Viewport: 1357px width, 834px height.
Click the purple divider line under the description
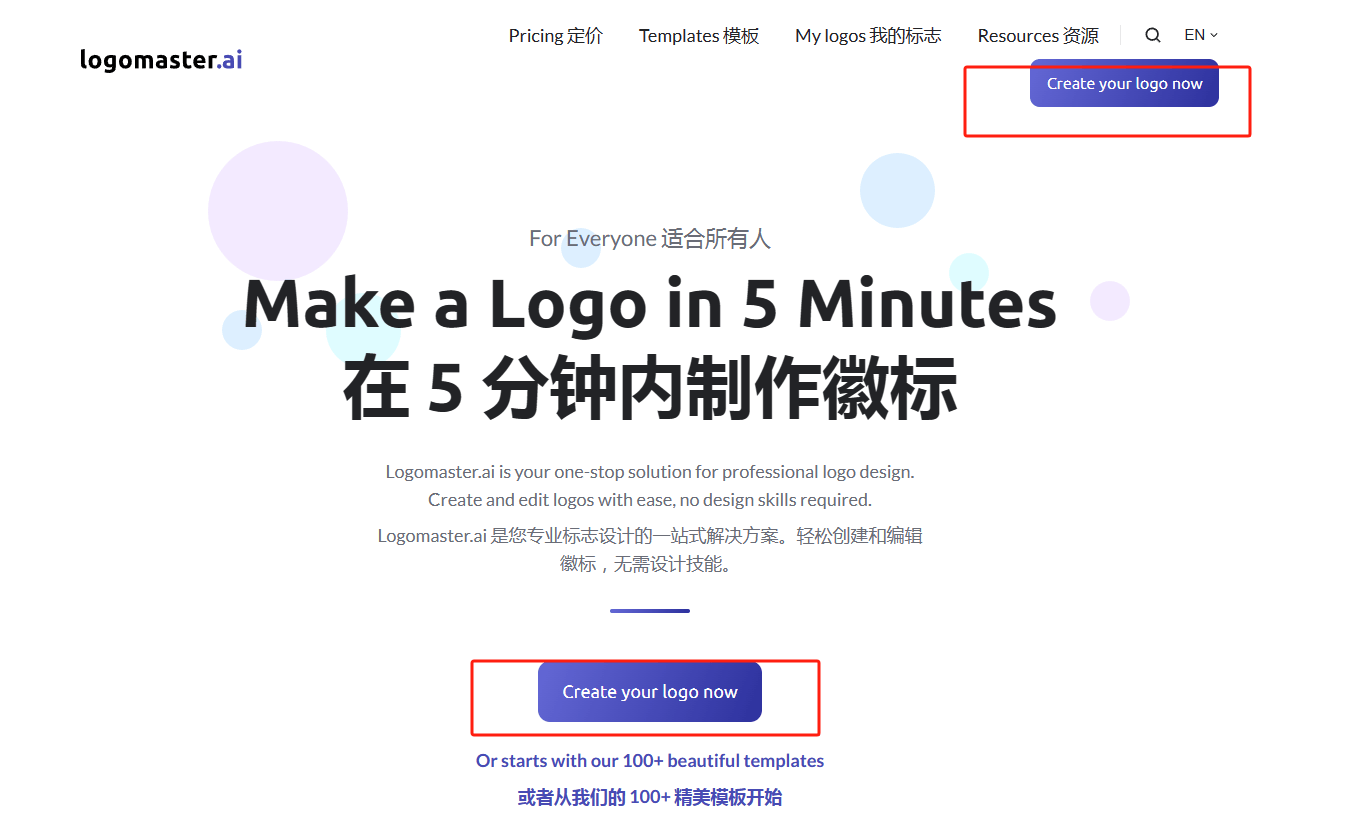click(x=649, y=609)
